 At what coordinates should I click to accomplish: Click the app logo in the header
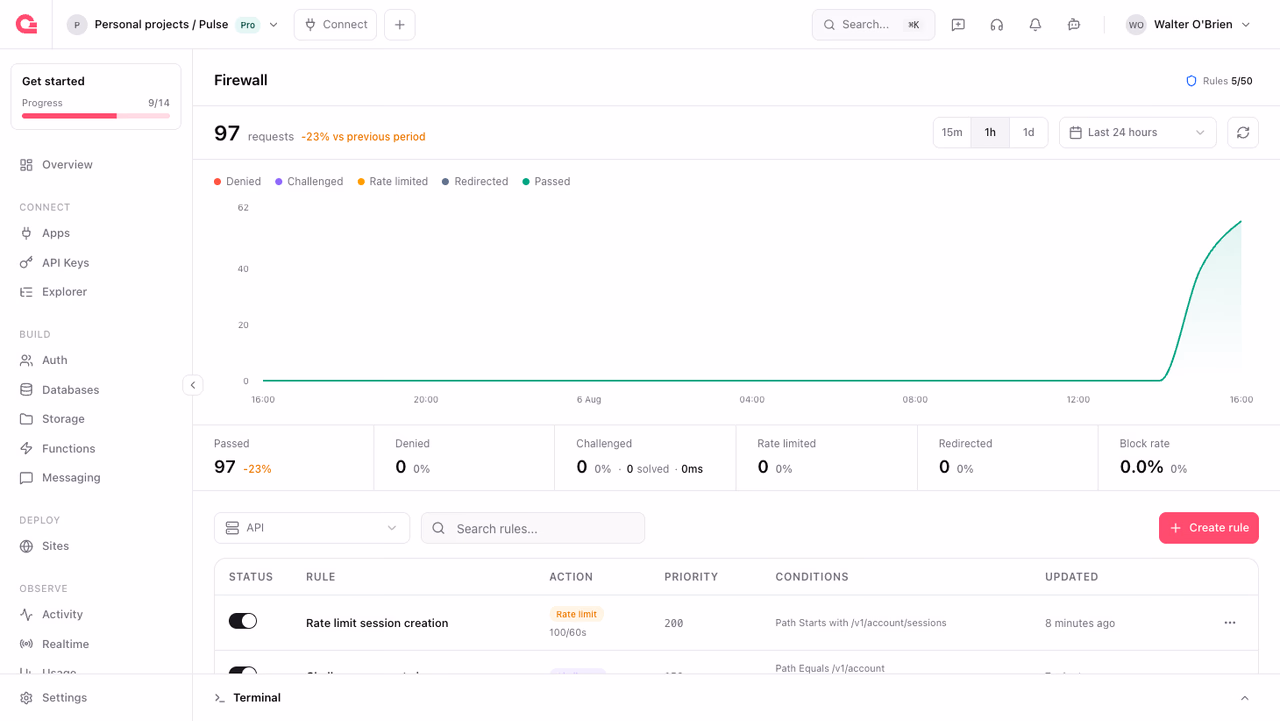pos(27,24)
